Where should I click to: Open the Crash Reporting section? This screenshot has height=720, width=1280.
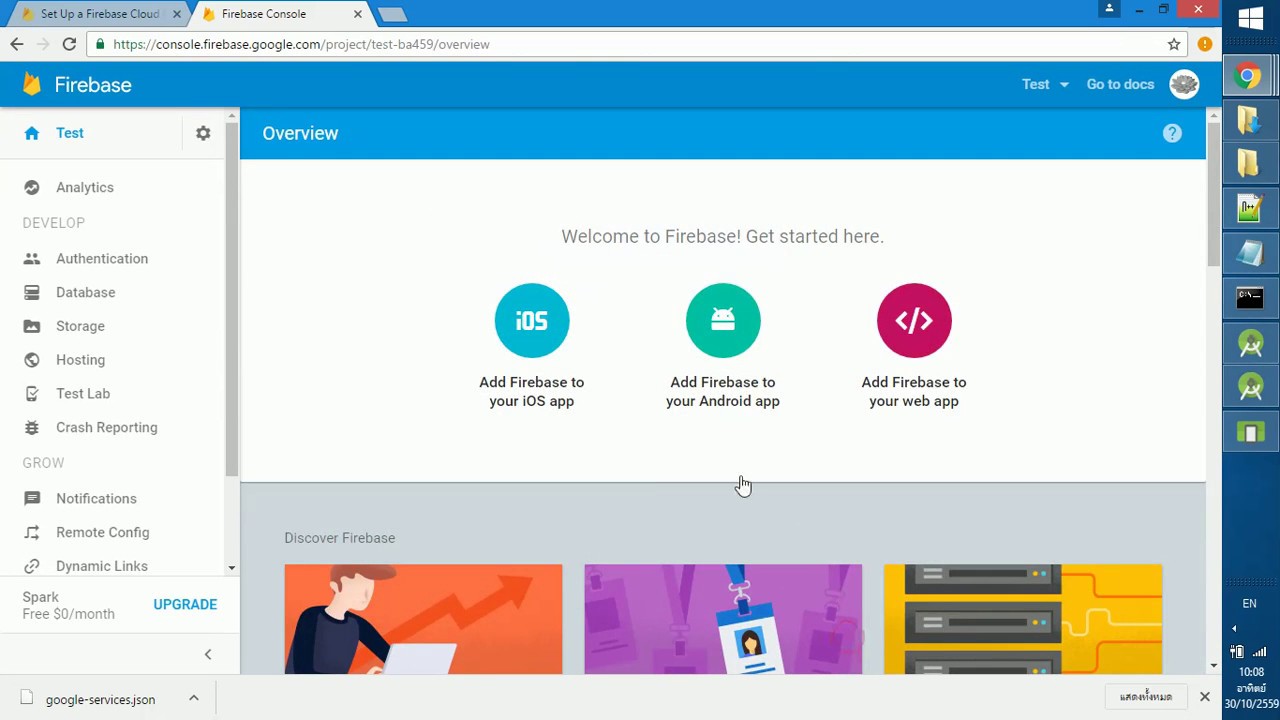107,427
